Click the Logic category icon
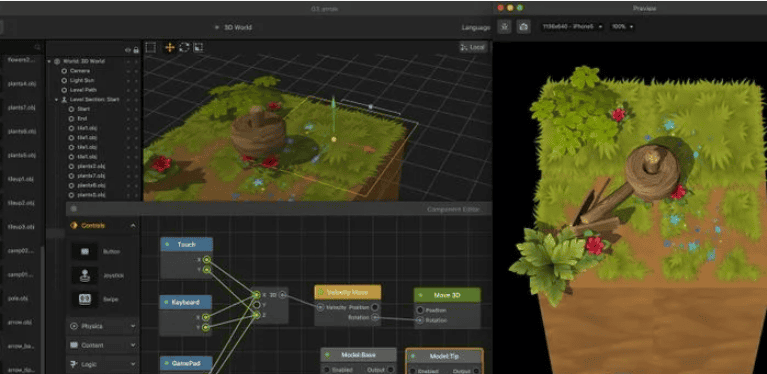Viewport: 767px width, 374px height. pyautogui.click(x=74, y=364)
